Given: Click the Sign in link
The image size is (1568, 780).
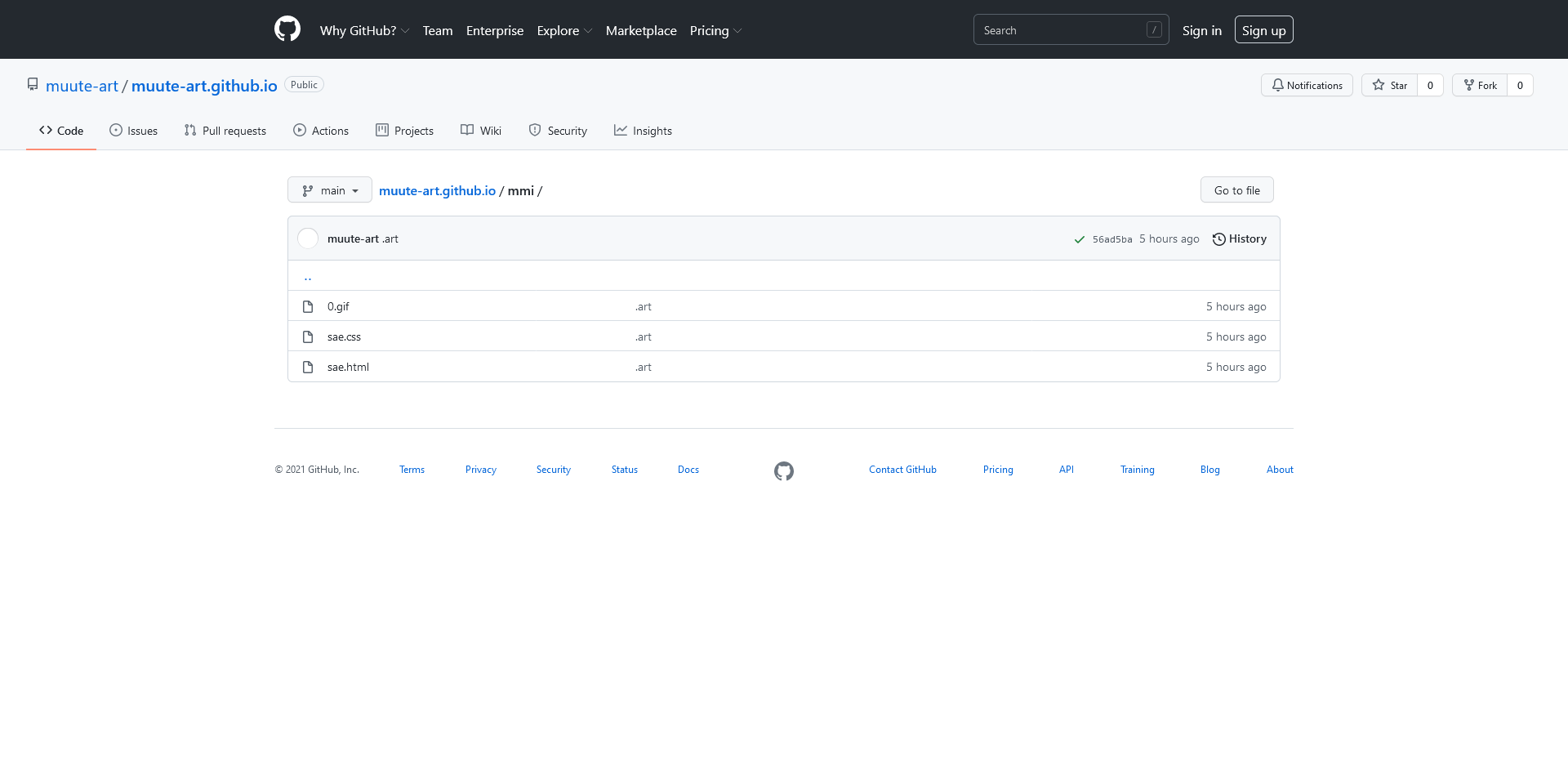Looking at the screenshot, I should [x=1202, y=30].
